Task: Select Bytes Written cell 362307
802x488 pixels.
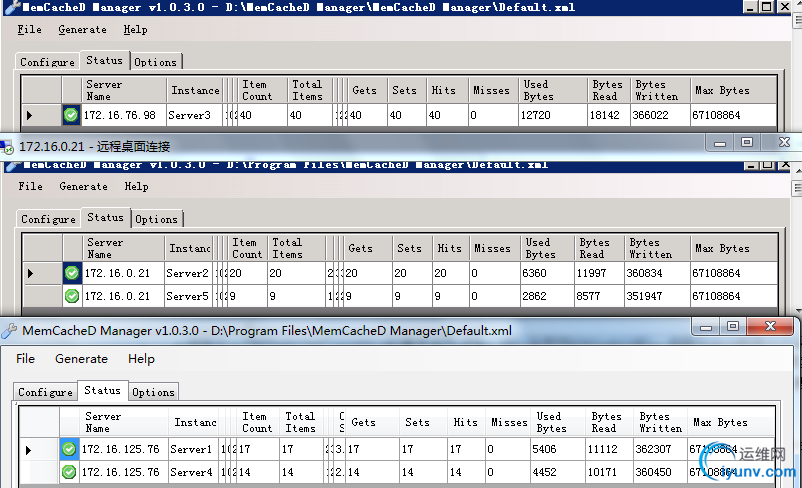Action: [x=660, y=450]
